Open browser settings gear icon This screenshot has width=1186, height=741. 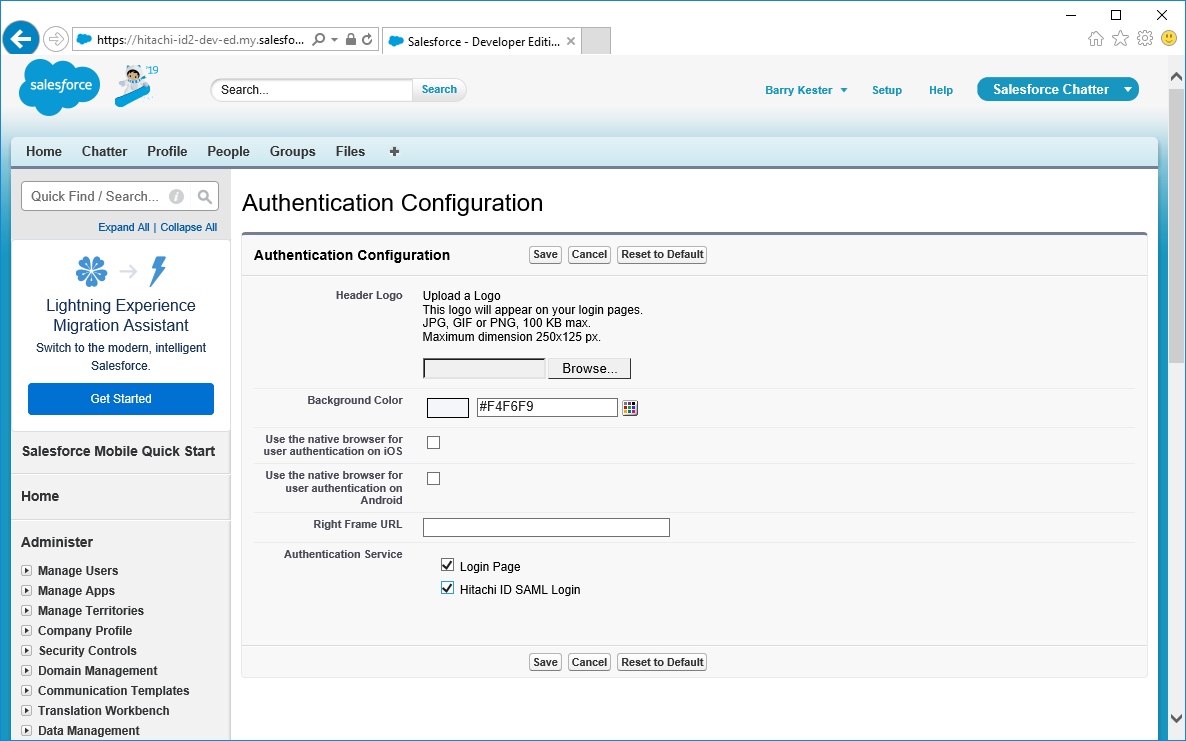1145,38
